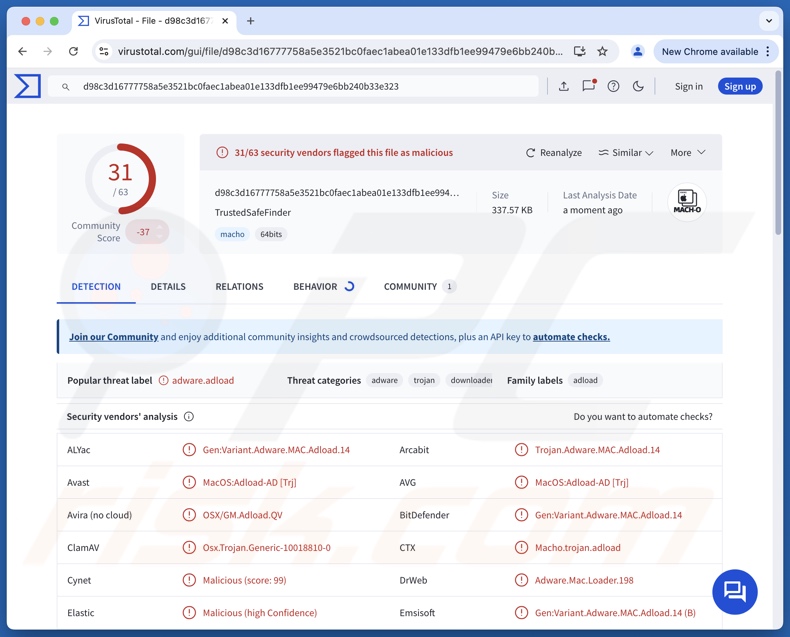The width and height of the screenshot is (790, 637).
Task: Click the Reanalyze button
Action: click(x=554, y=152)
